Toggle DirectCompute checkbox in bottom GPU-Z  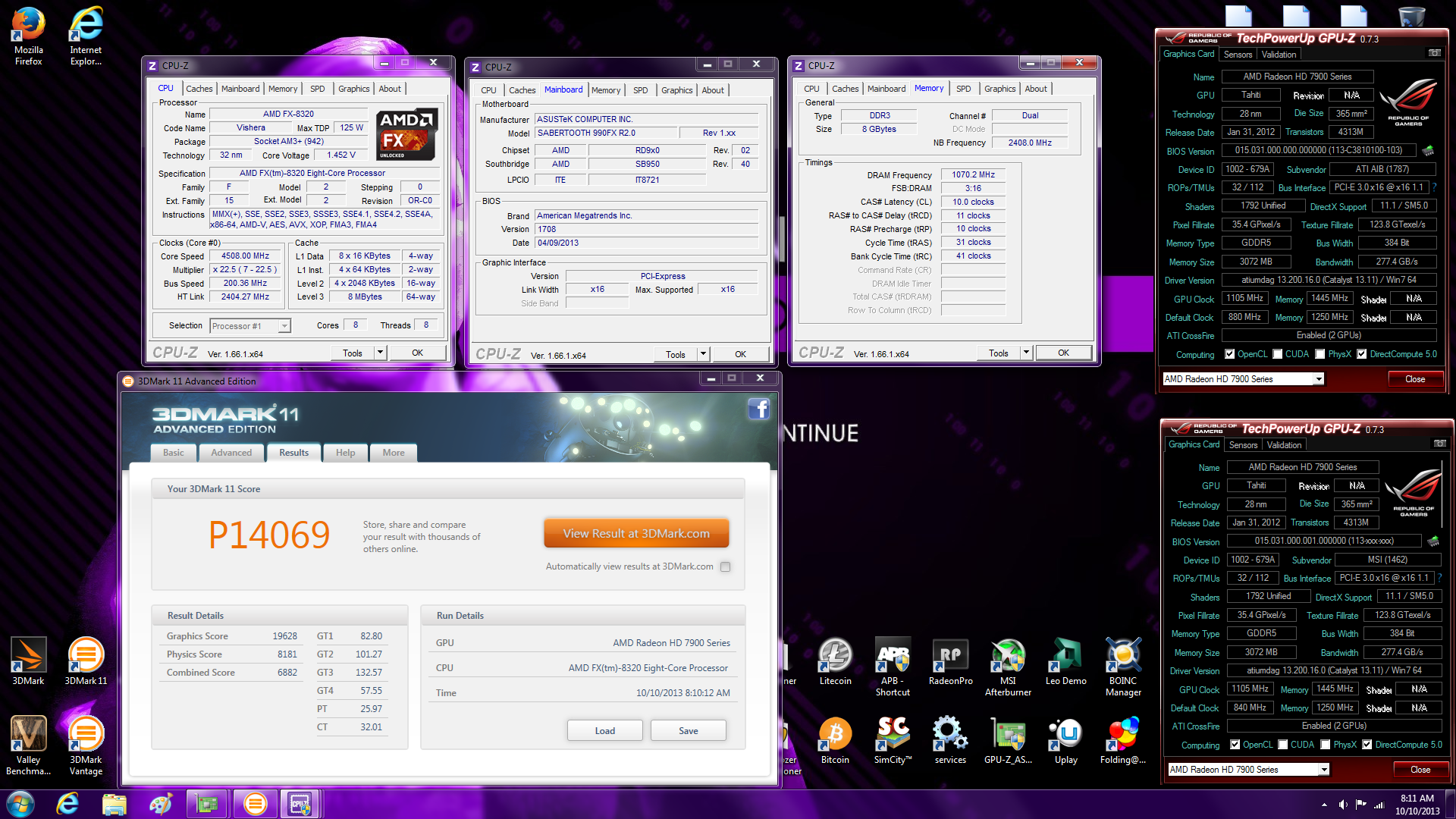click(1367, 745)
